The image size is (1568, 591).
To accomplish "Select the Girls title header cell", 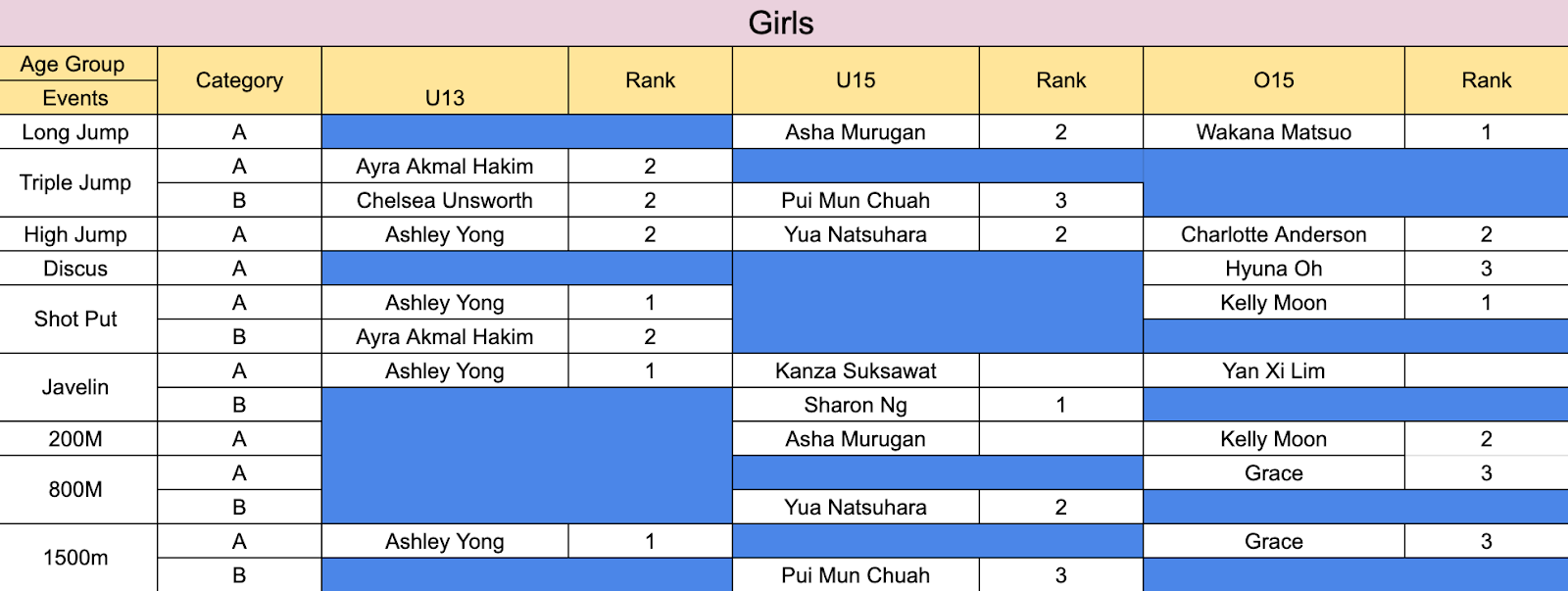I will (783, 23).
